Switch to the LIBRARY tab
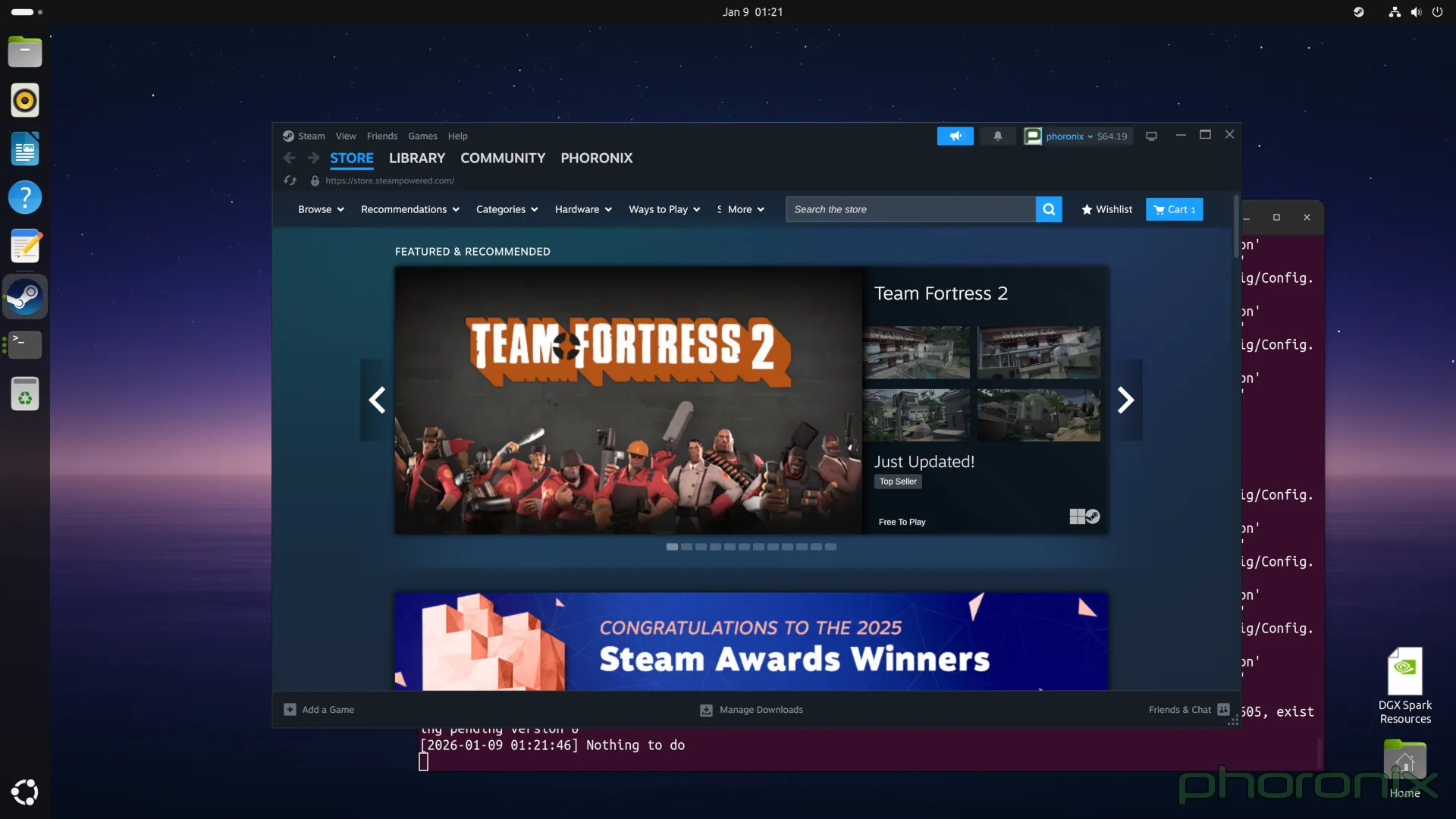This screenshot has height=819, width=1456. click(416, 158)
